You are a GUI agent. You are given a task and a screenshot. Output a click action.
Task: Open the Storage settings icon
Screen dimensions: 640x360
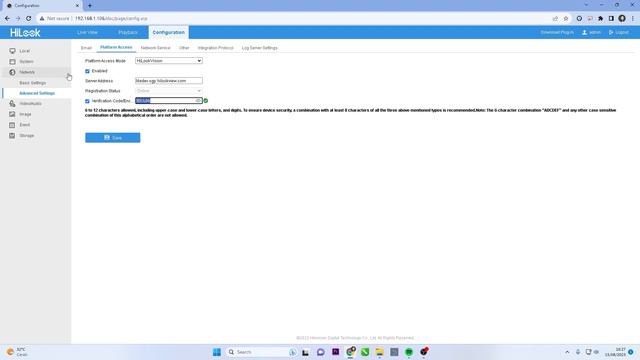pyautogui.click(x=12, y=136)
